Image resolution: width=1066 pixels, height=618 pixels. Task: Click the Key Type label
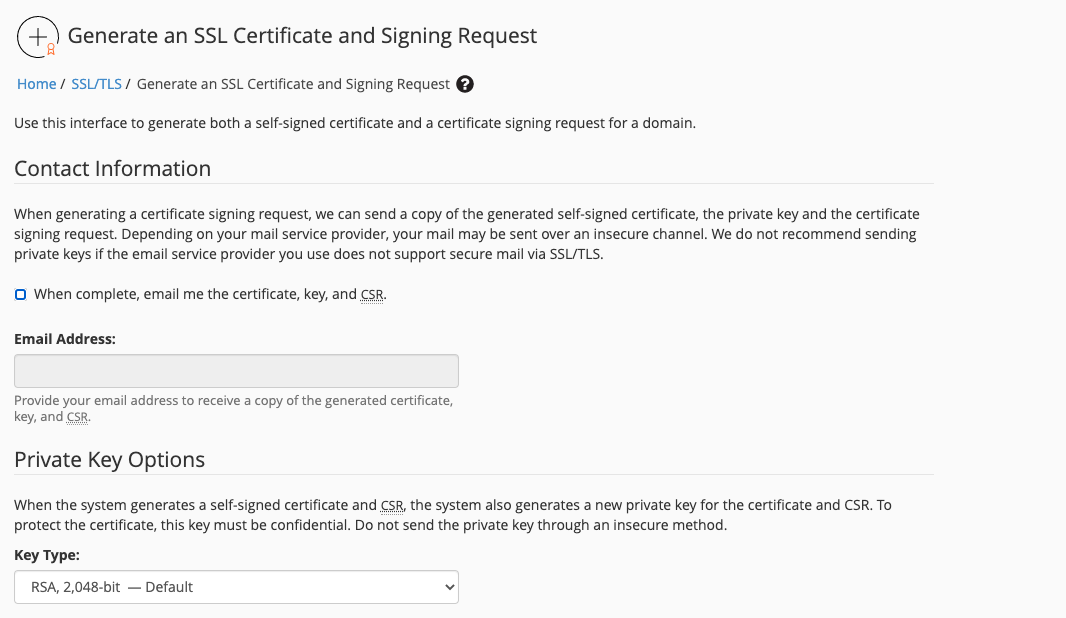[47, 555]
